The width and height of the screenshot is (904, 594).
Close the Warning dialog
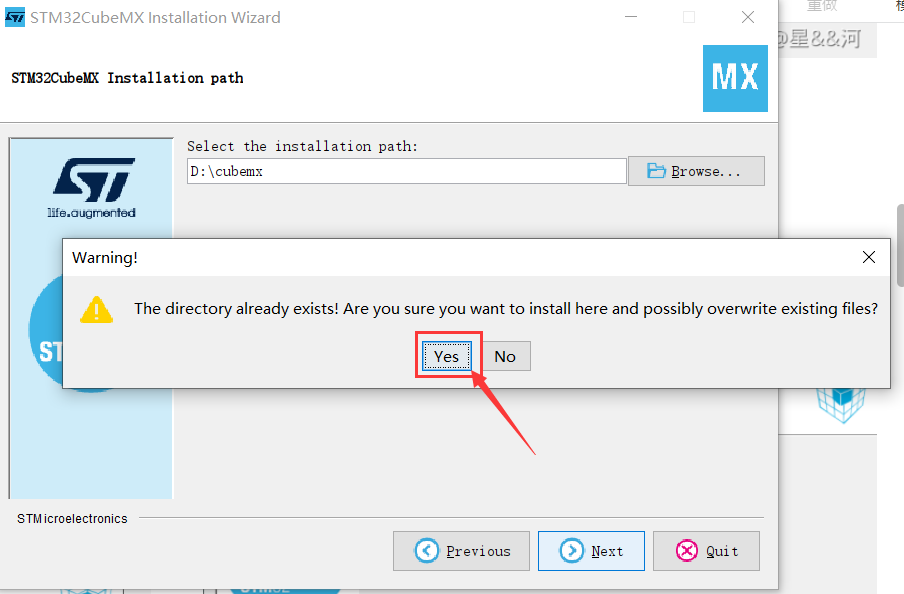click(869, 257)
